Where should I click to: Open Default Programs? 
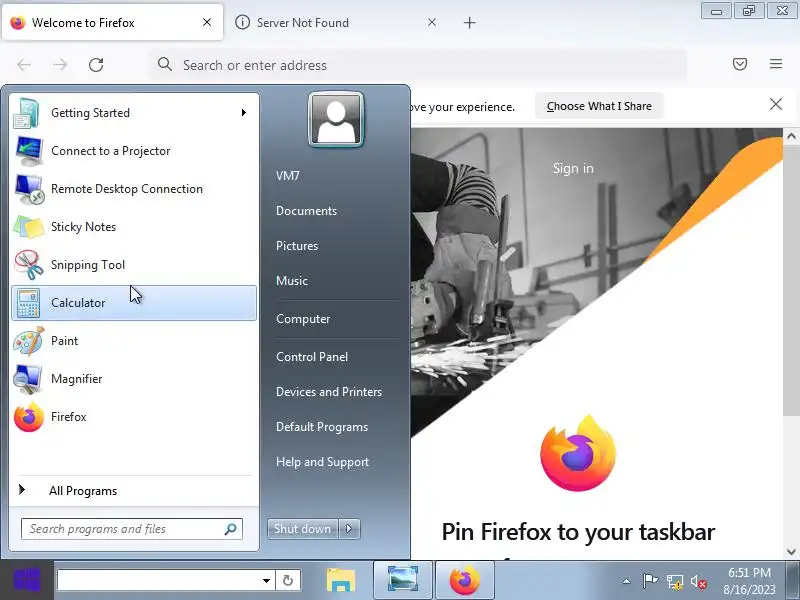tap(322, 427)
